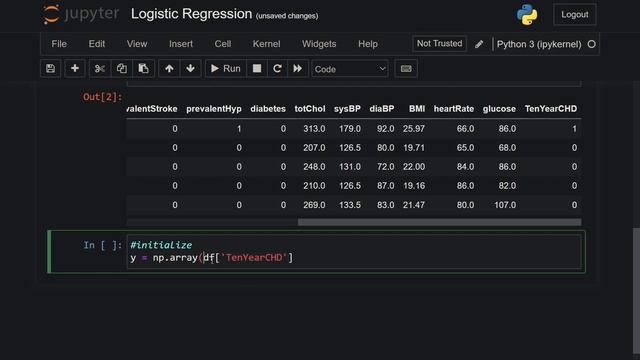This screenshot has height=360, width=640.
Task: Click the totChol value 313.0
Action: 314,129
